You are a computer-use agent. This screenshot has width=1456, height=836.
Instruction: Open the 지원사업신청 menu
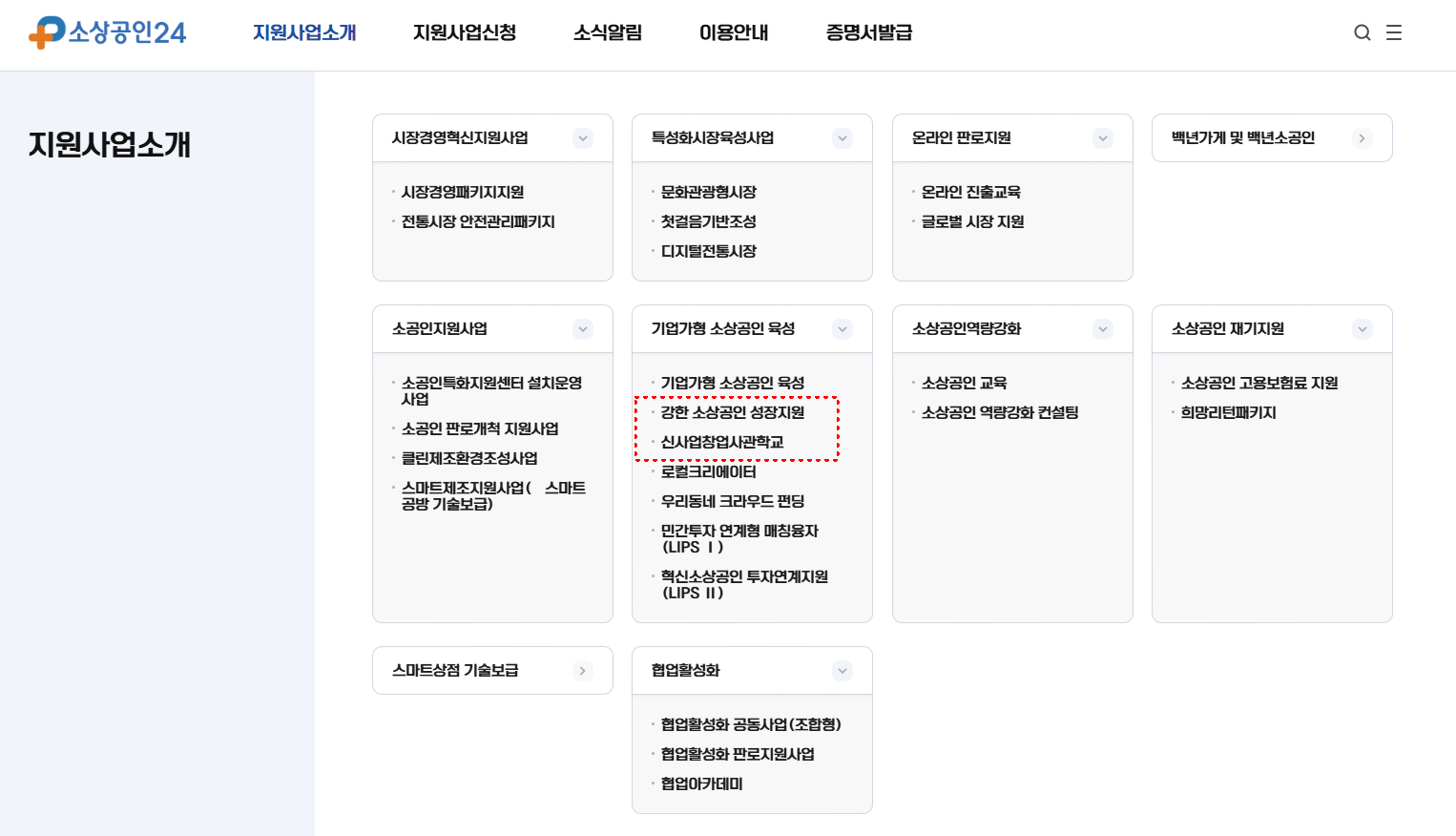pos(464,32)
